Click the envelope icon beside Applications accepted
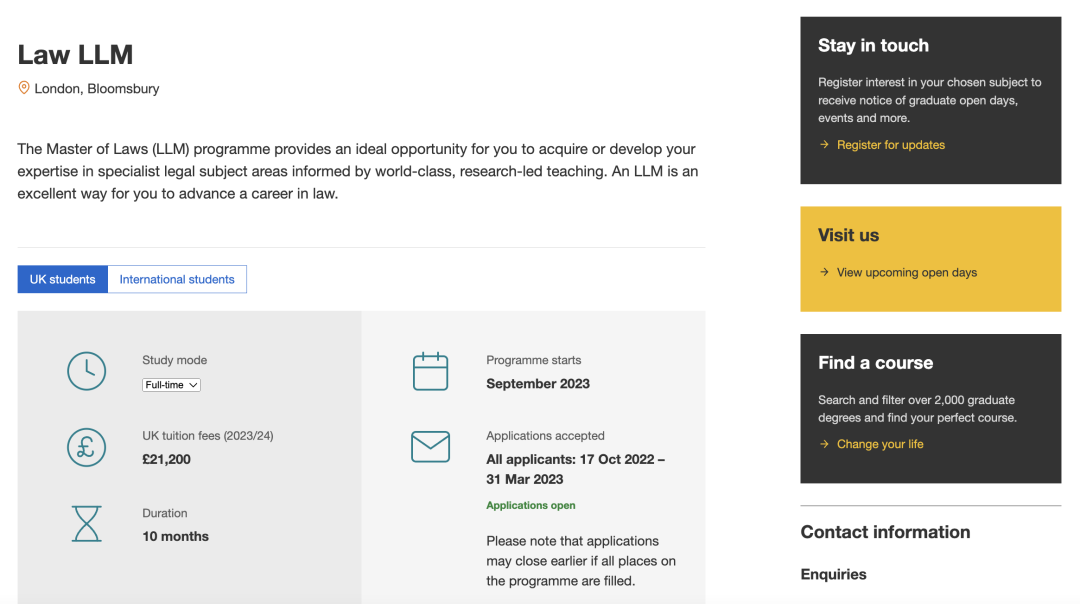The width and height of the screenshot is (1080, 604). 431,447
